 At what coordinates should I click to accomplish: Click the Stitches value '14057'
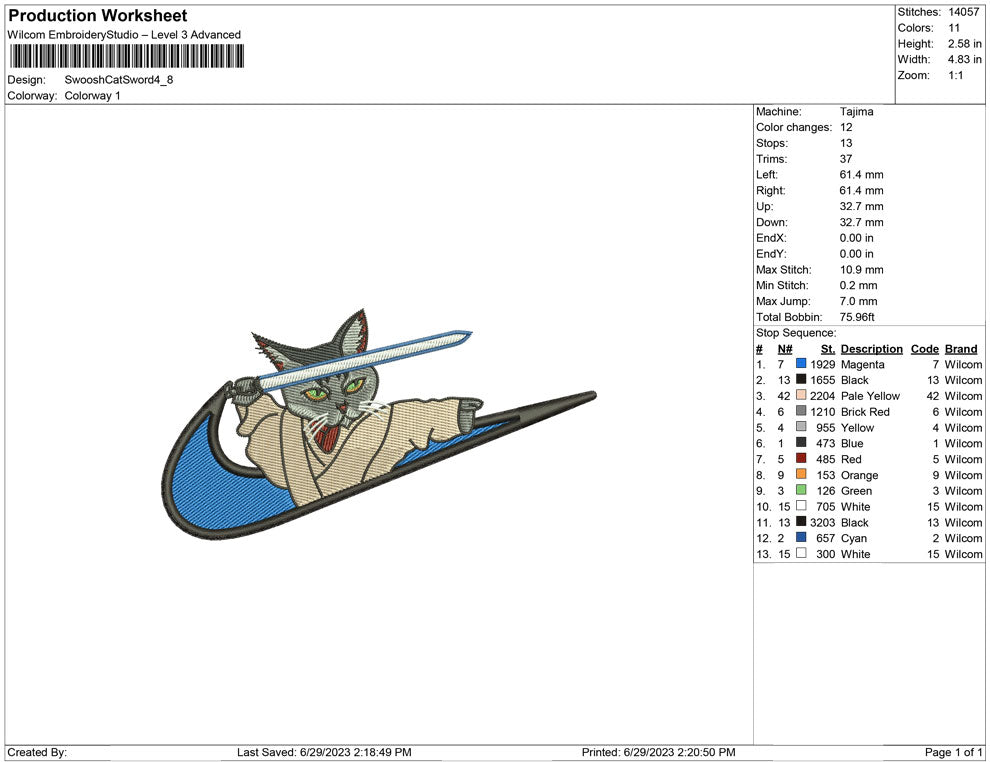(963, 12)
